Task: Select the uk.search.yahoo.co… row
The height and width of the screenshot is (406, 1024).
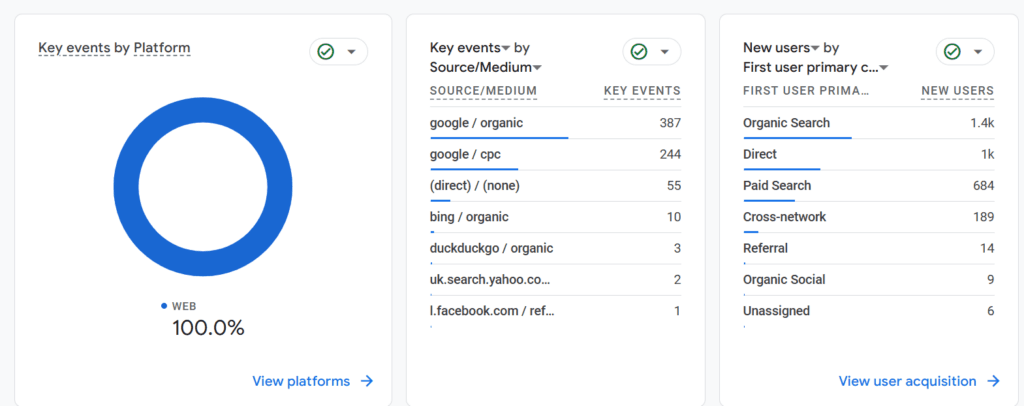Action: (x=555, y=279)
